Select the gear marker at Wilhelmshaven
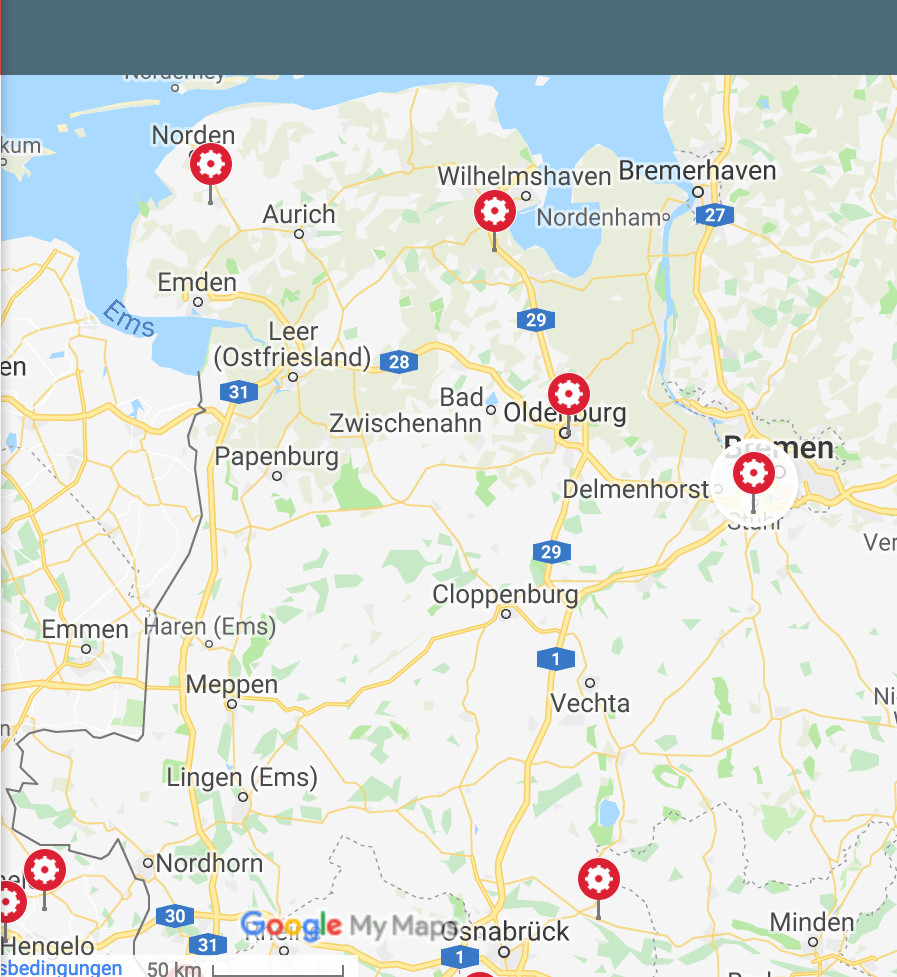Viewport: 897px width, 977px height. point(495,212)
